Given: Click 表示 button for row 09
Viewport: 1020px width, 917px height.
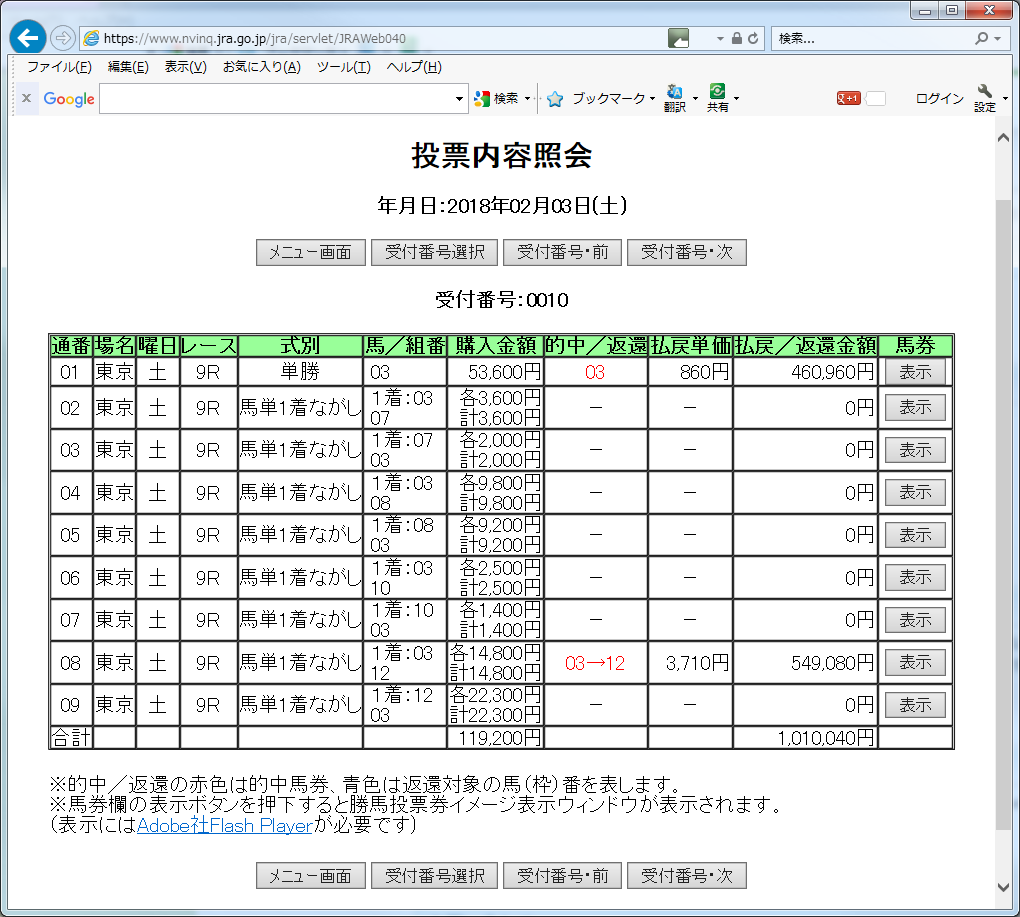Looking at the screenshot, I should (915, 705).
